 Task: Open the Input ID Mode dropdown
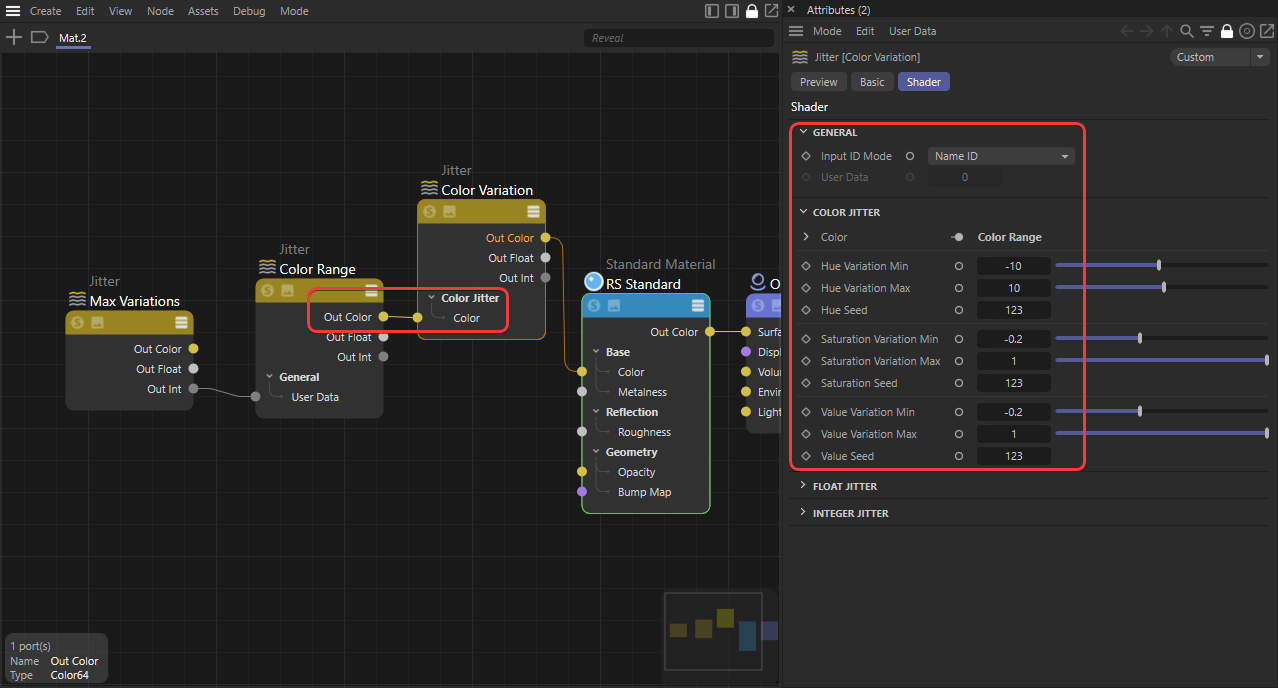pyautogui.click(x=1001, y=156)
